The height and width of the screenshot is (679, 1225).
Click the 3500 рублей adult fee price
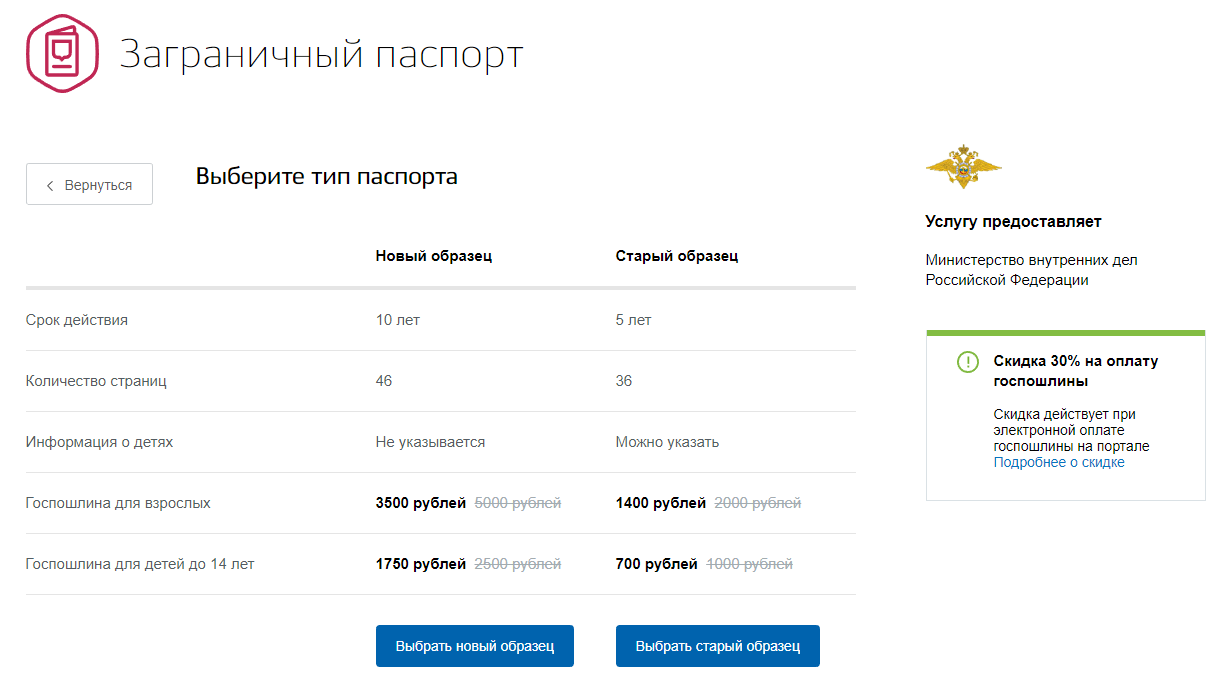(420, 503)
